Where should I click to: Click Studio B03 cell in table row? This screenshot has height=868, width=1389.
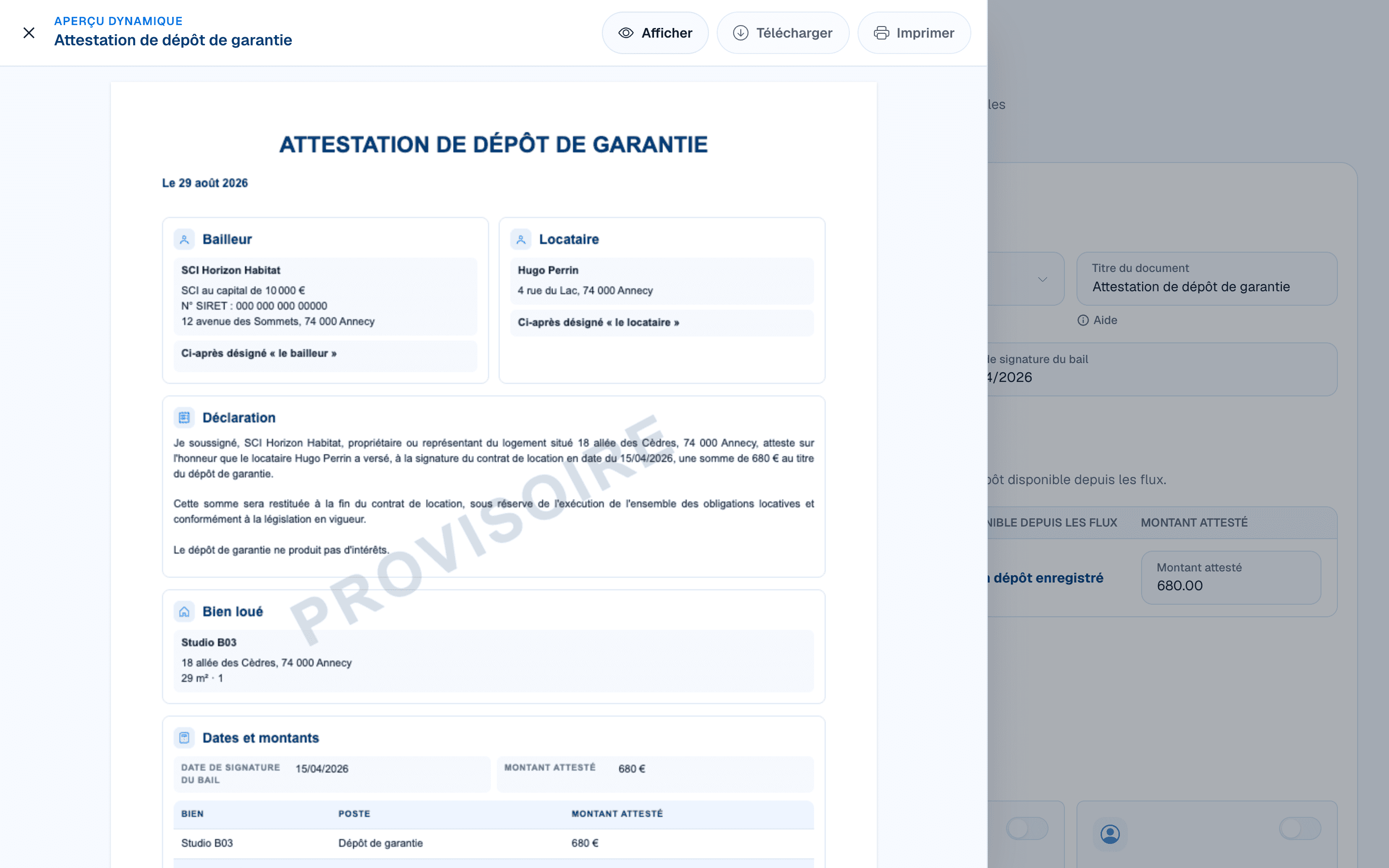(x=207, y=843)
